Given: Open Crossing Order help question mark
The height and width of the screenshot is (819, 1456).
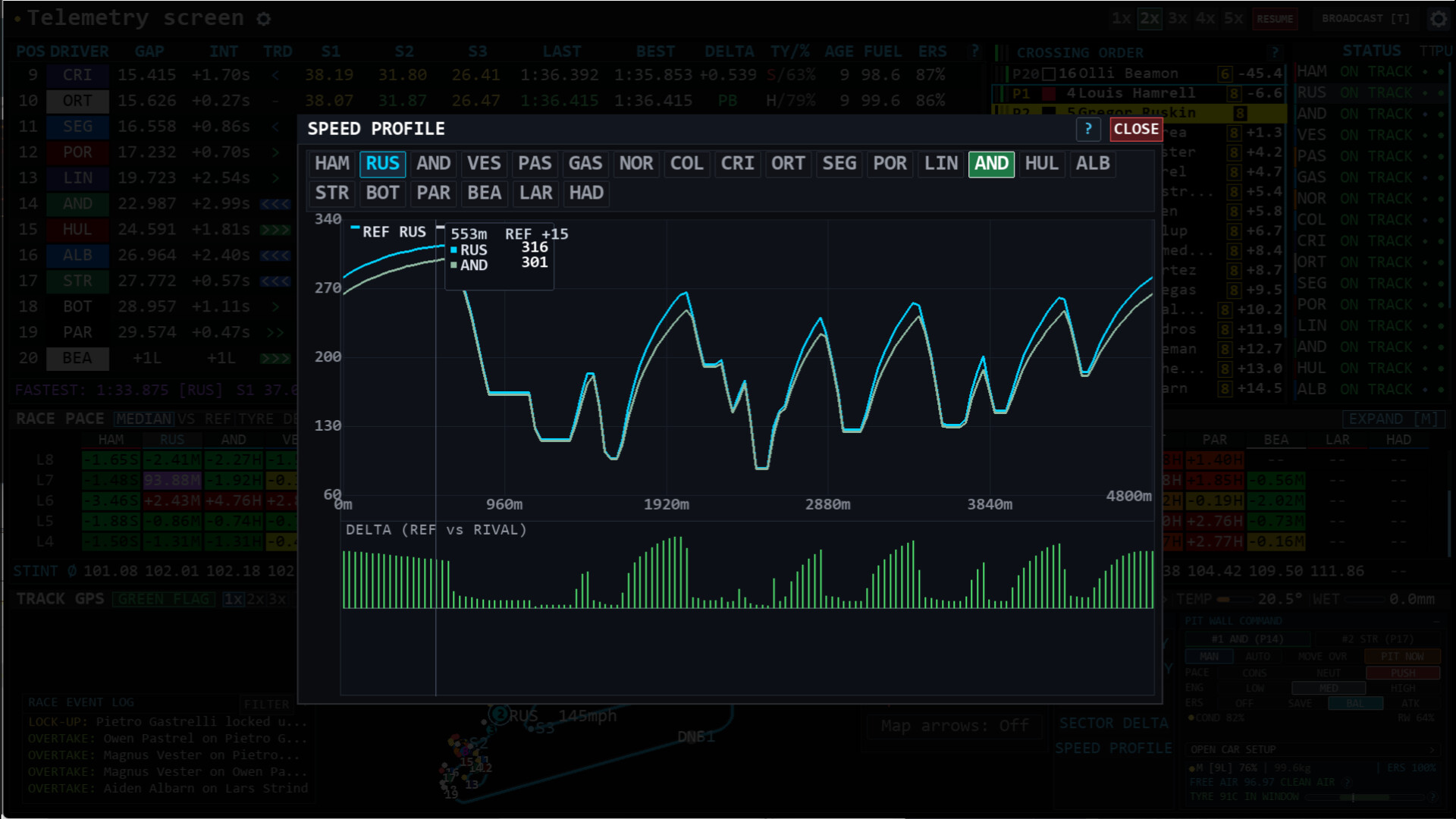Looking at the screenshot, I should (1275, 52).
